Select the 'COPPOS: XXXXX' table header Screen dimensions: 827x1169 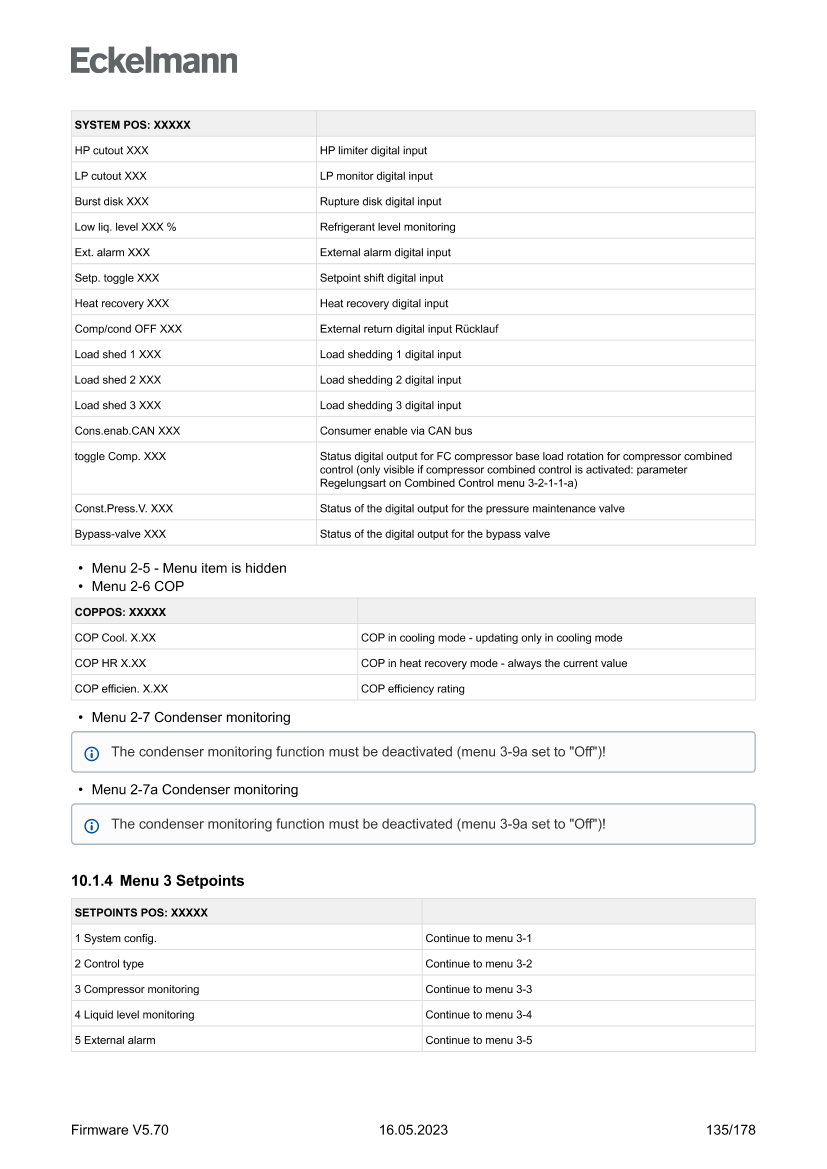tap(120, 612)
